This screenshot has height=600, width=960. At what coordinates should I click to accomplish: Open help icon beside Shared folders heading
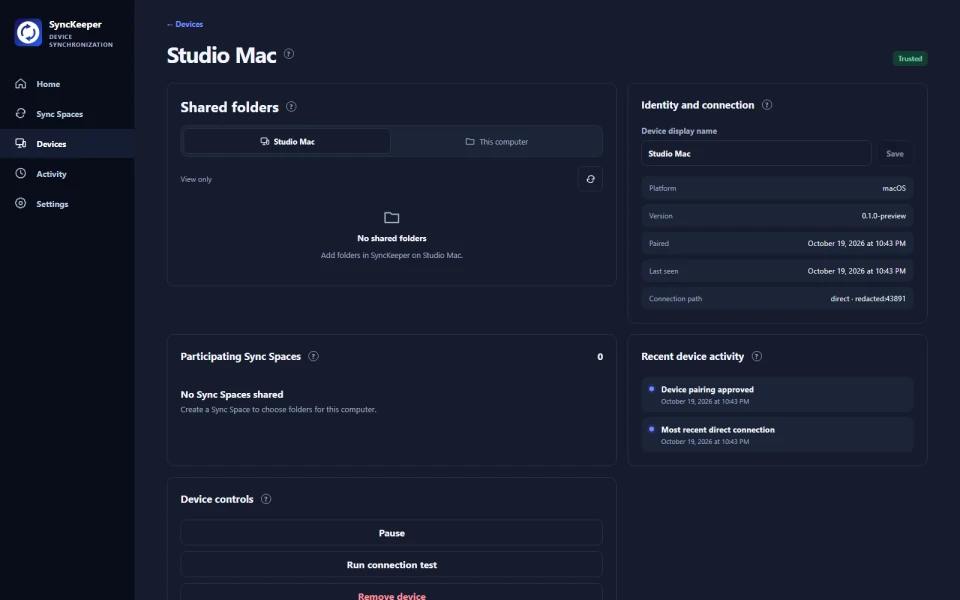pos(291,107)
